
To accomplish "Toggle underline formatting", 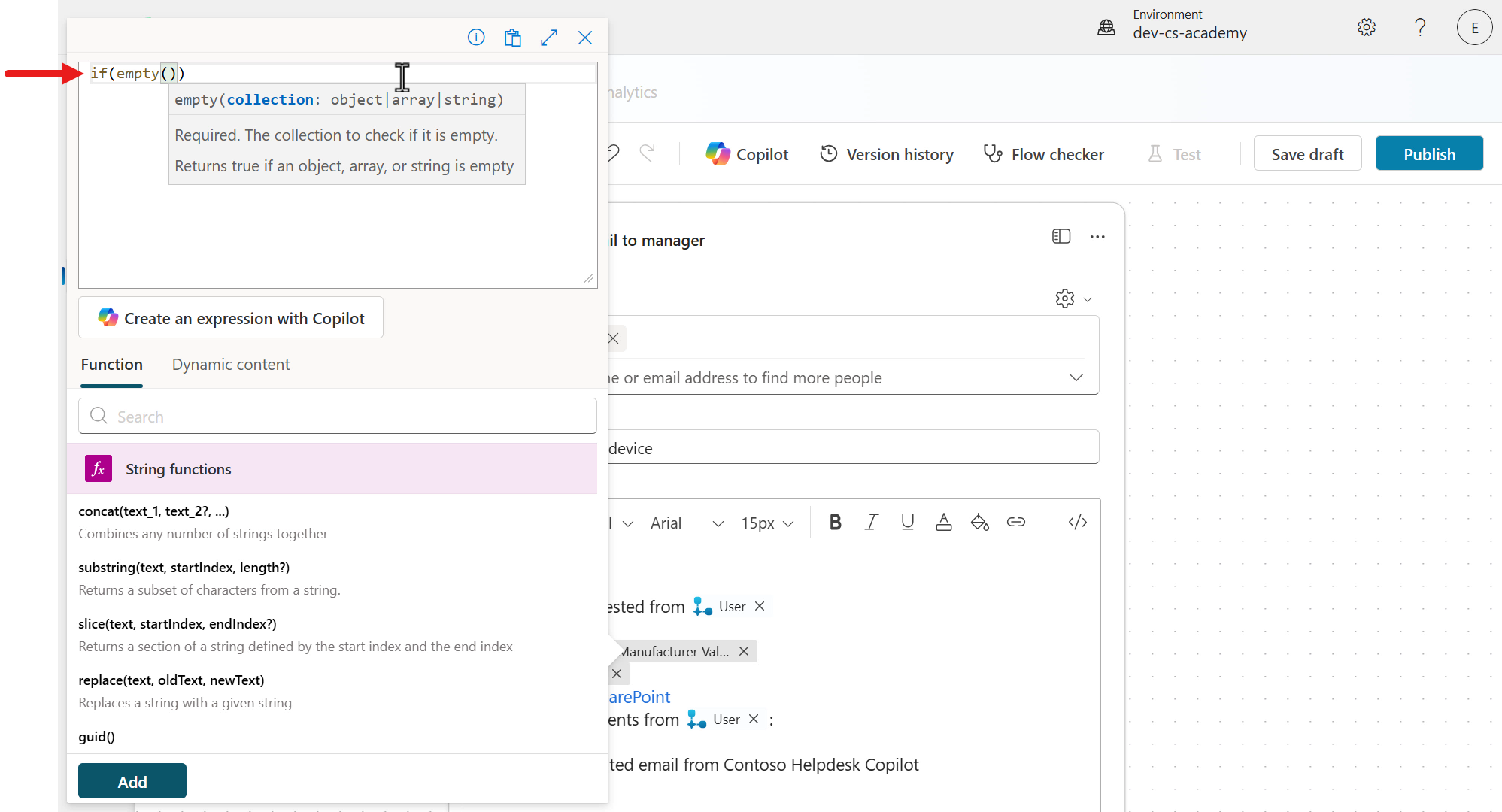I will [x=907, y=522].
